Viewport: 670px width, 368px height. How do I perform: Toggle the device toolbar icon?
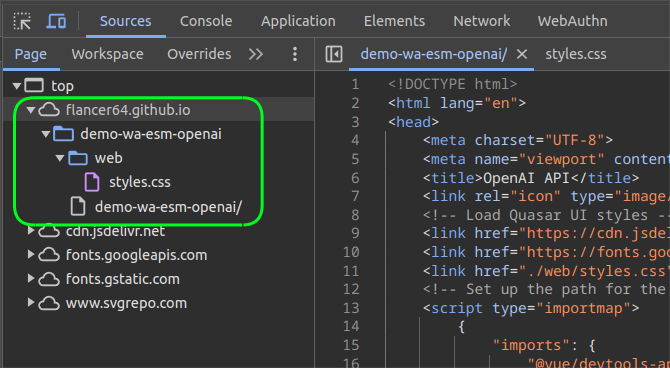[x=56, y=21]
